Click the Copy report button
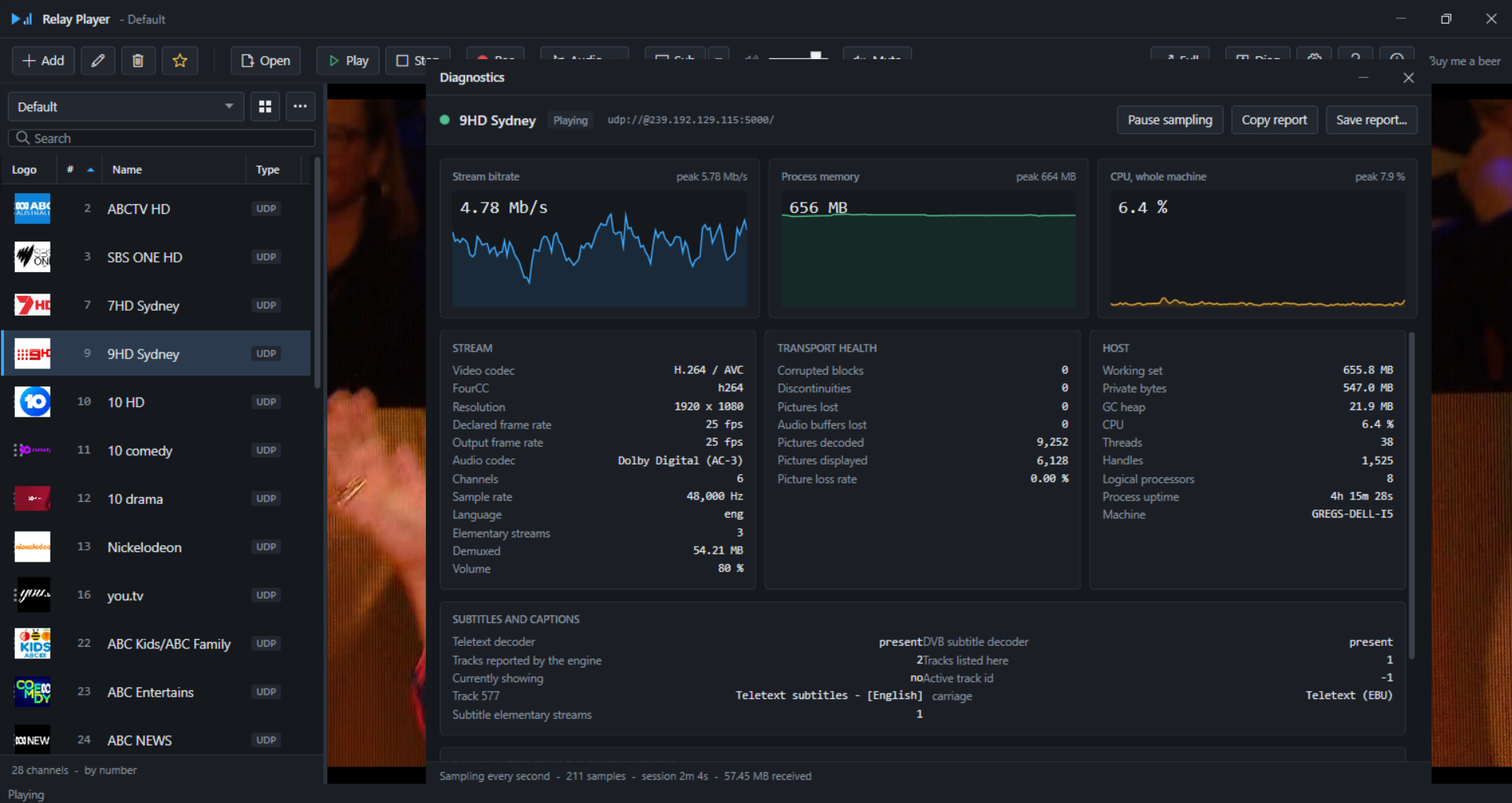This screenshot has height=803, width=1512. [x=1274, y=120]
